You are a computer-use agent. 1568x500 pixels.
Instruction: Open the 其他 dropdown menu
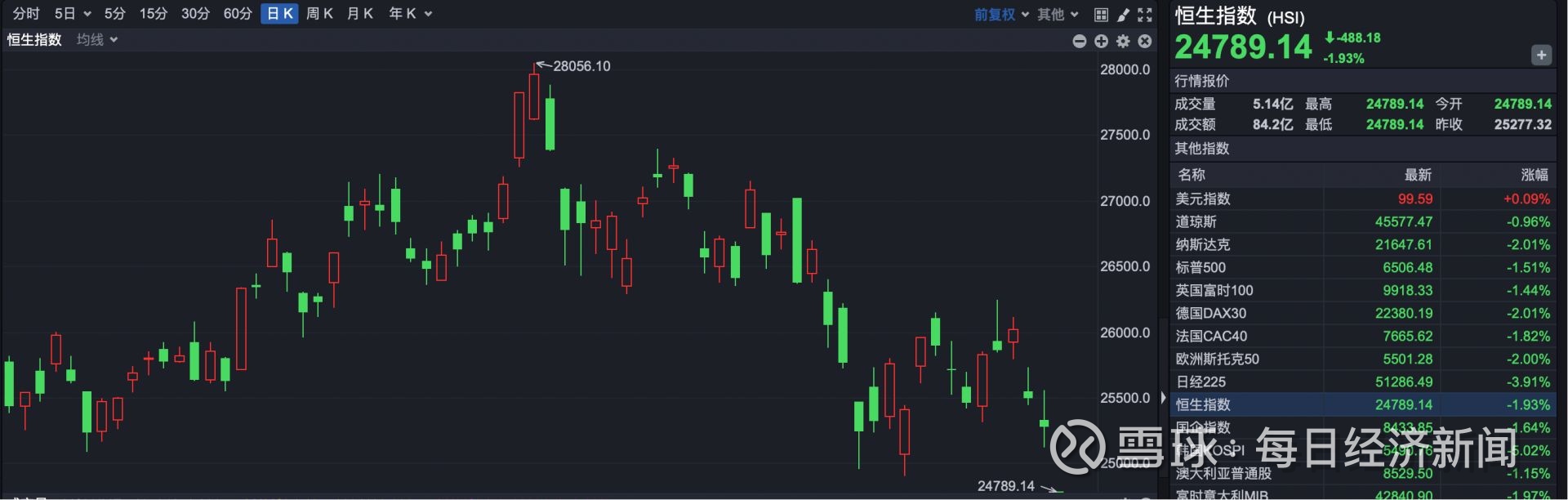point(1058,15)
